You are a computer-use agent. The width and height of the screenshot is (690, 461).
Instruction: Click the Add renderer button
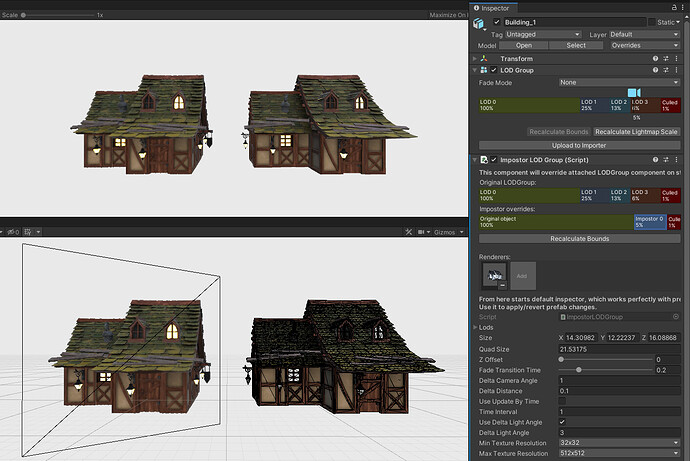click(523, 276)
